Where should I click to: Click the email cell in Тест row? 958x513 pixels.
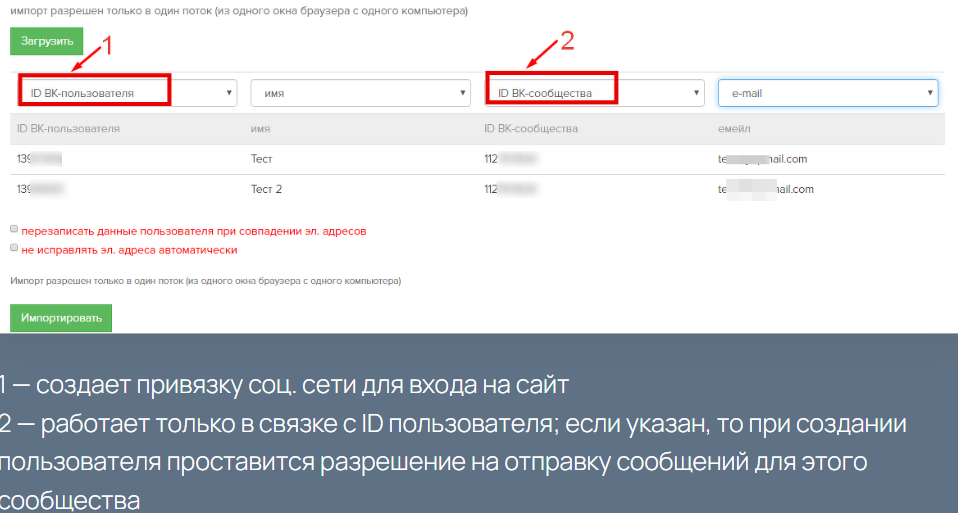pos(762,159)
